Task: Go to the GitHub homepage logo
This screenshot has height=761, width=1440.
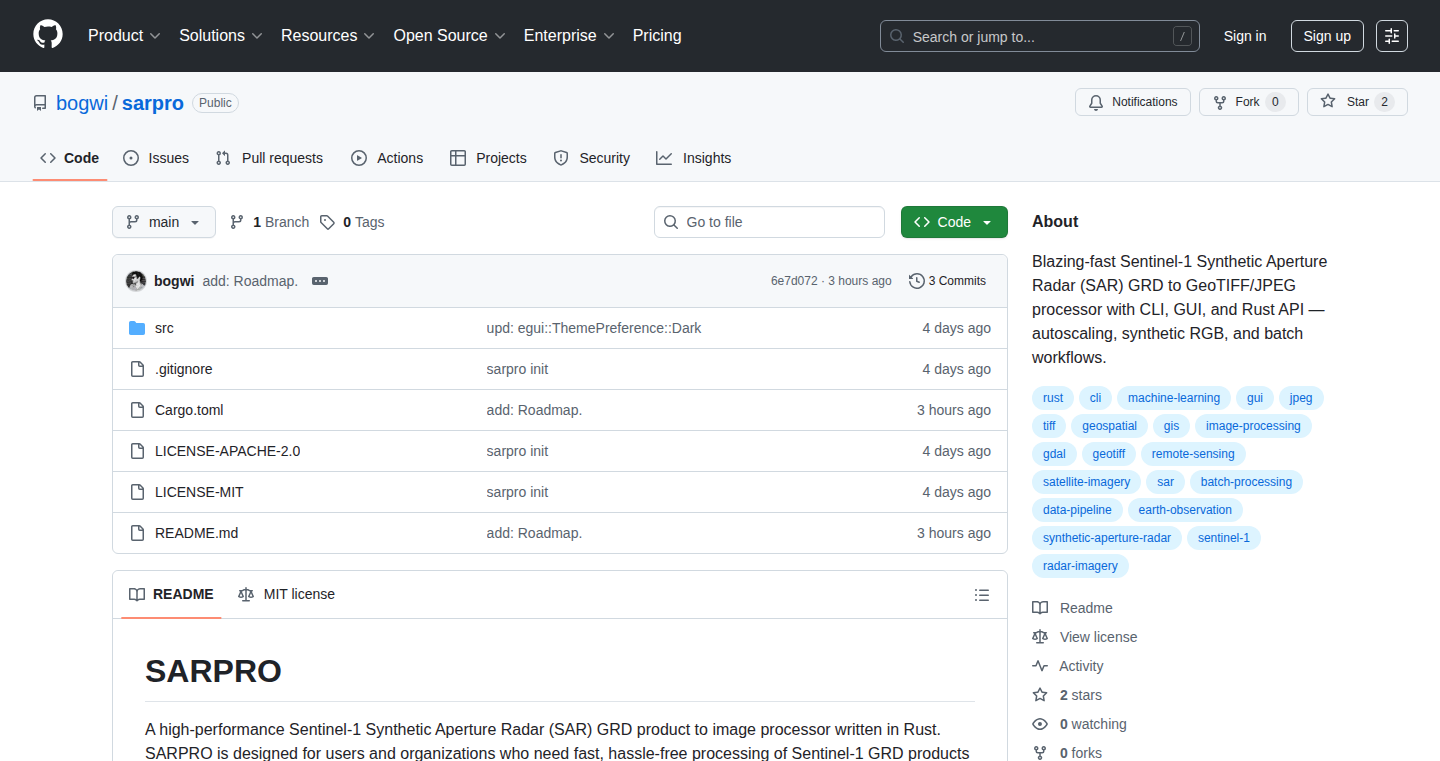Action: pyautogui.click(x=48, y=35)
